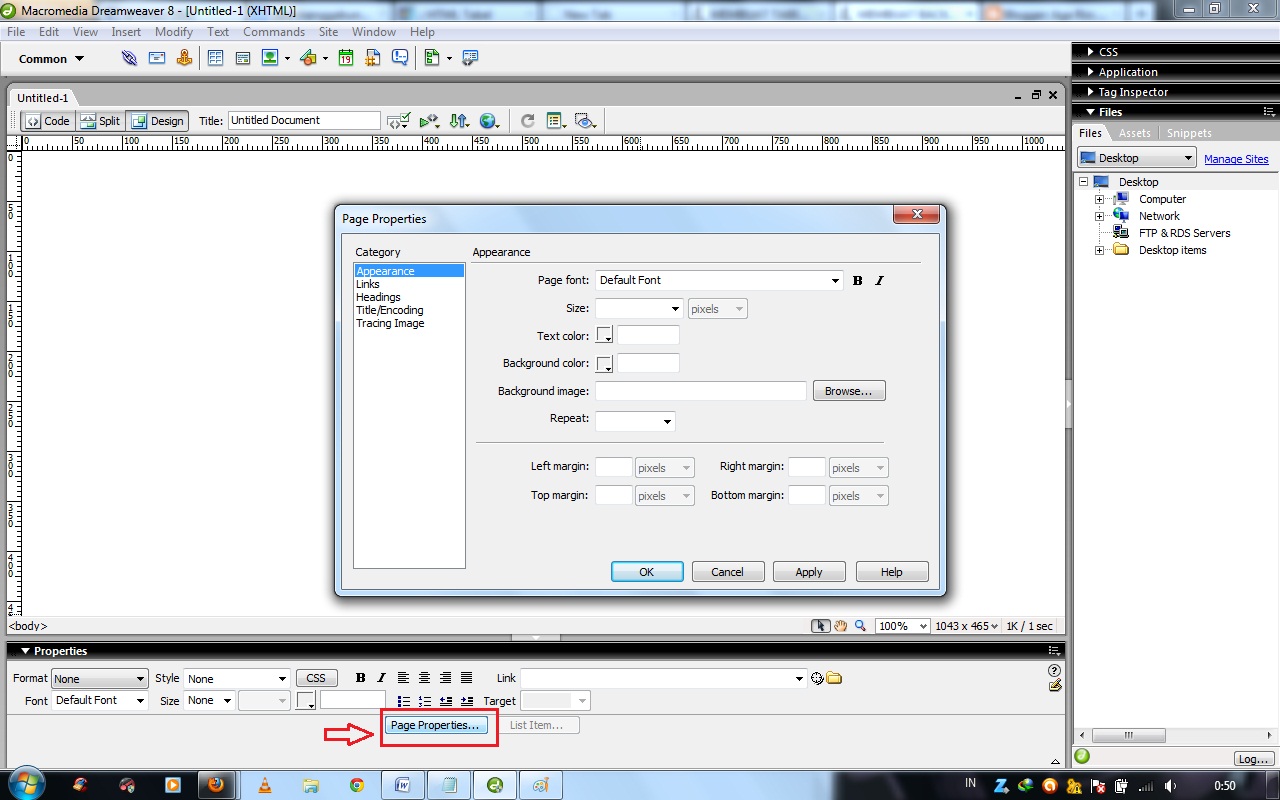Toggle Italic next to Page font
The height and width of the screenshot is (800, 1280).
coord(879,281)
